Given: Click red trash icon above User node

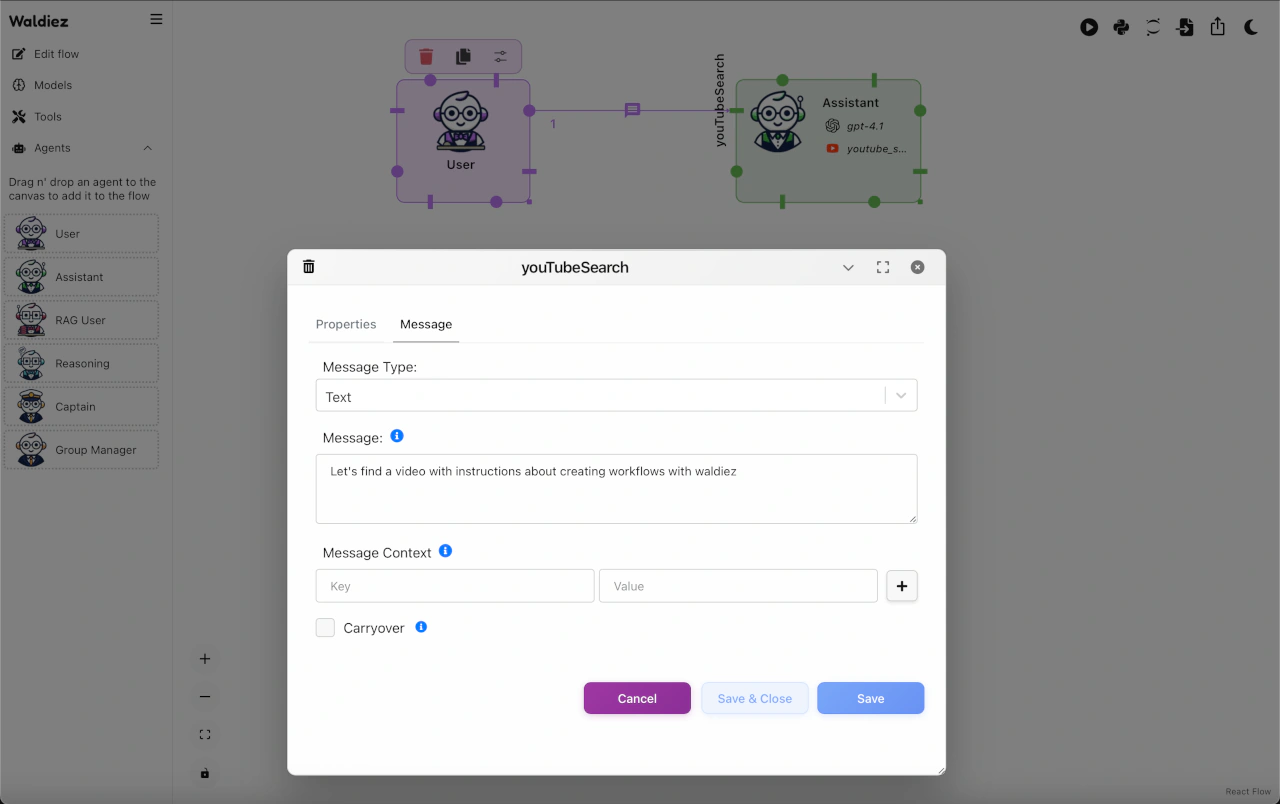Looking at the screenshot, I should (x=426, y=57).
